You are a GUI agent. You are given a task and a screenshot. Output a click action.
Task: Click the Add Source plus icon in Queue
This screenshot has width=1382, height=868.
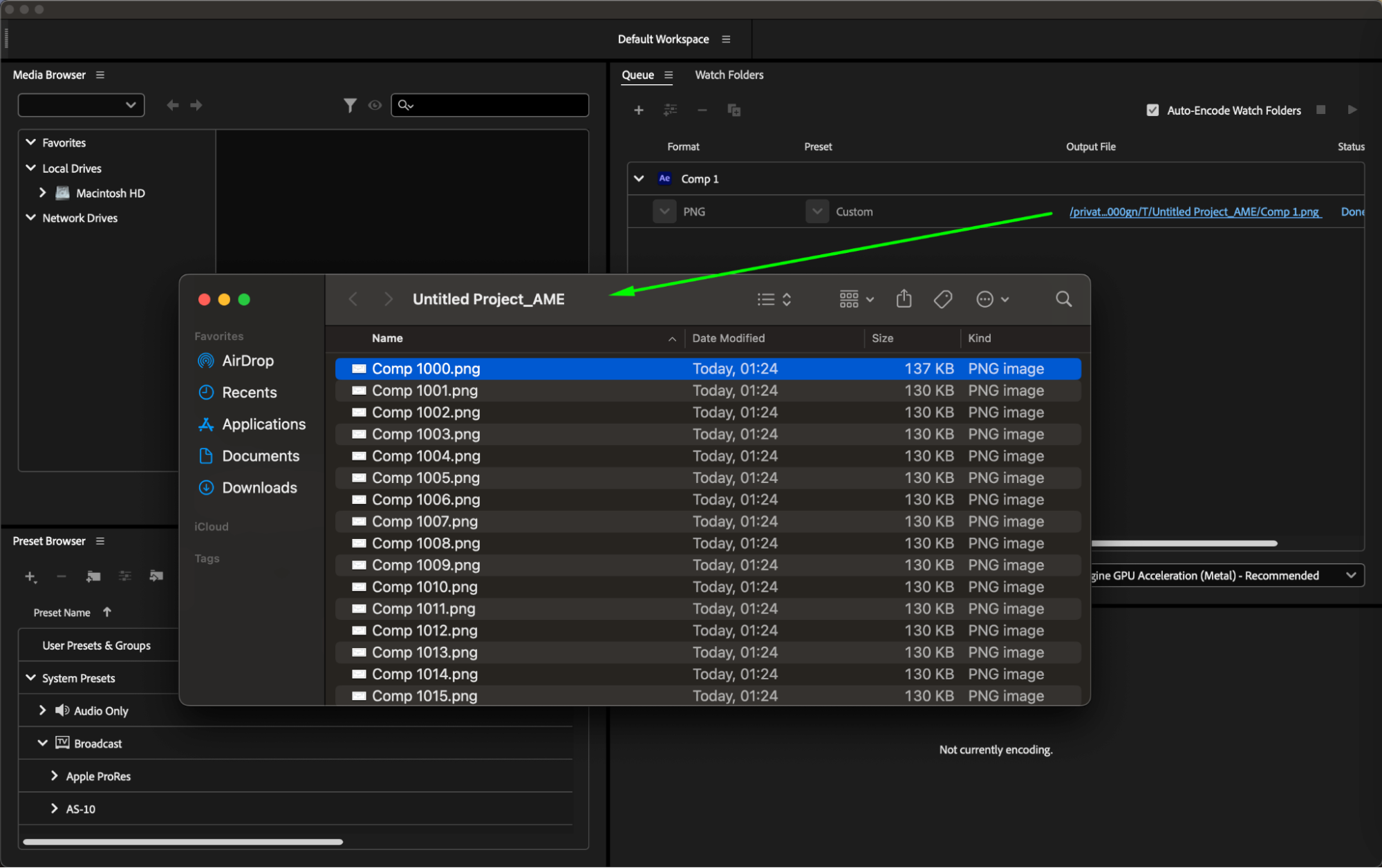638,111
